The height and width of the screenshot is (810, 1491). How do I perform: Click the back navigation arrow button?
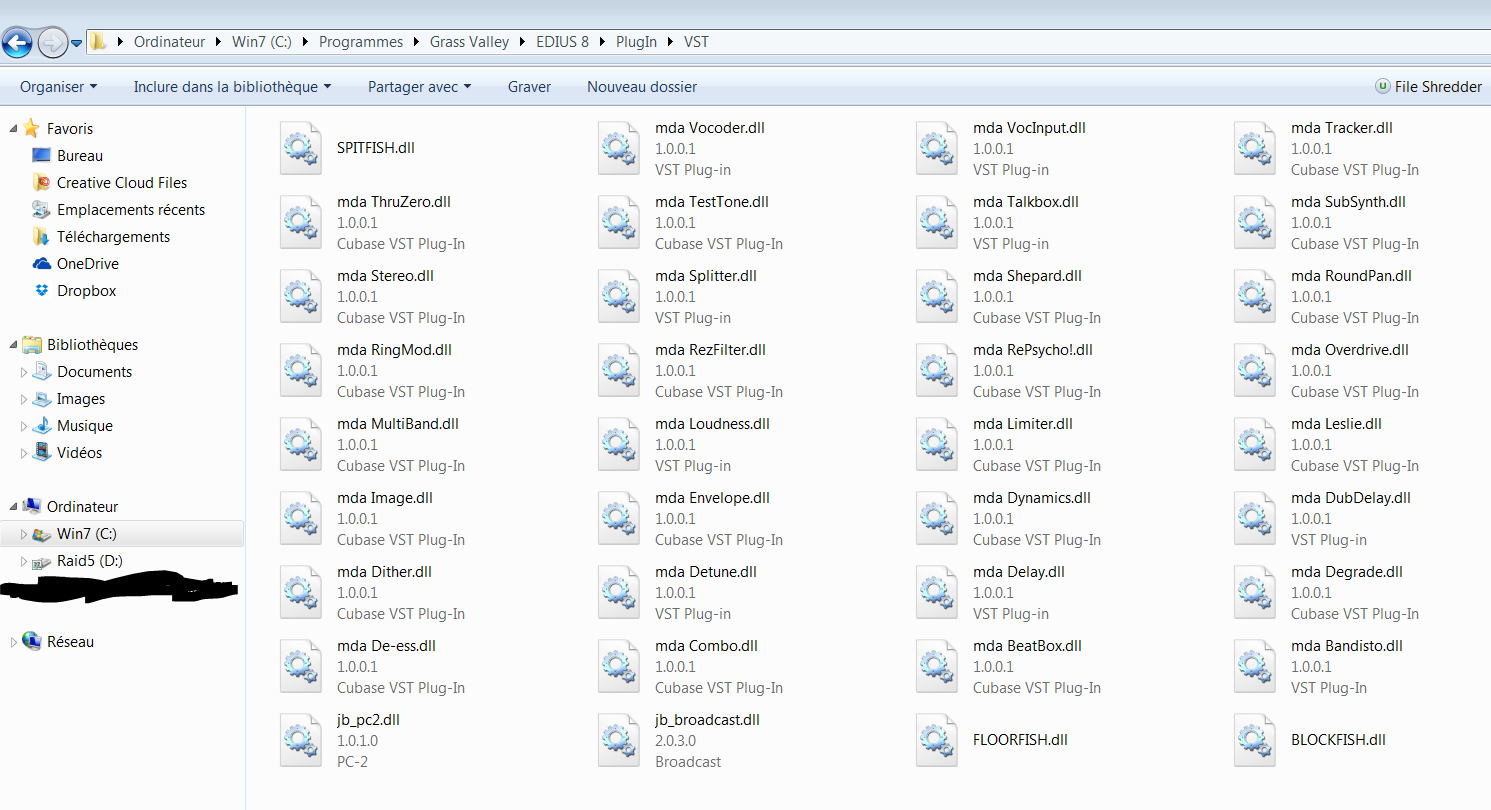click(x=17, y=42)
